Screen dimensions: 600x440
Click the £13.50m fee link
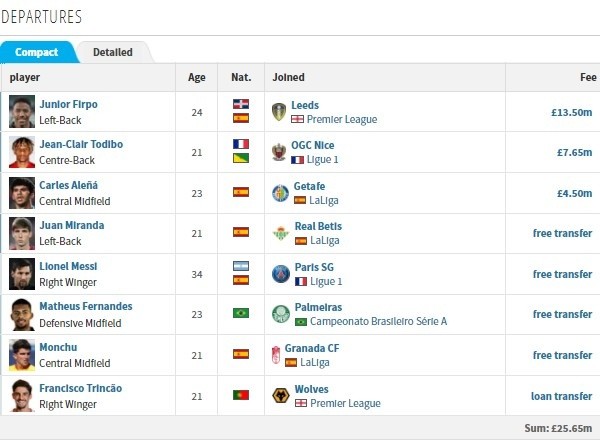[572, 112]
